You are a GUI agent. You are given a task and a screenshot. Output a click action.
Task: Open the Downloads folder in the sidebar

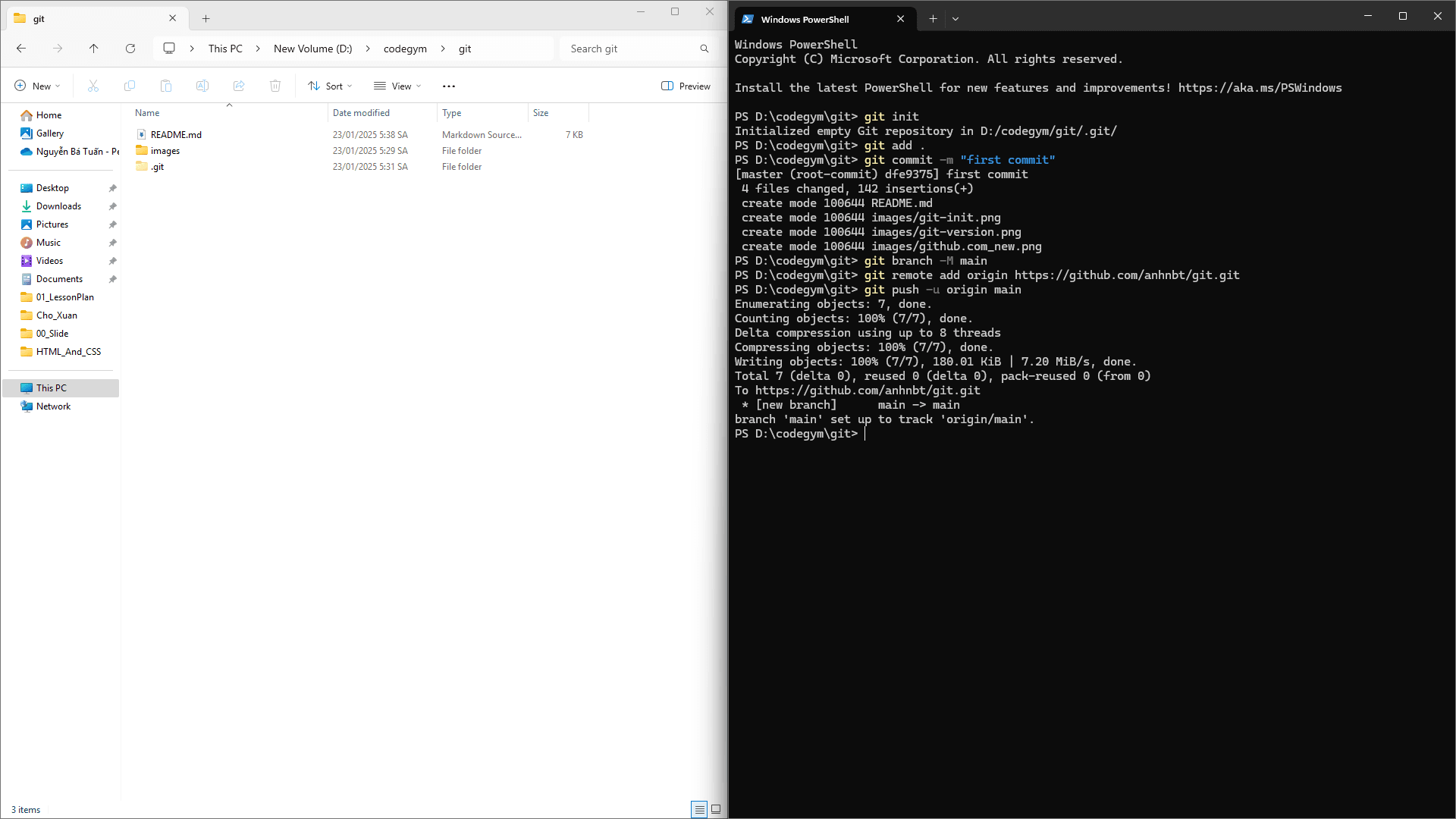pos(58,206)
